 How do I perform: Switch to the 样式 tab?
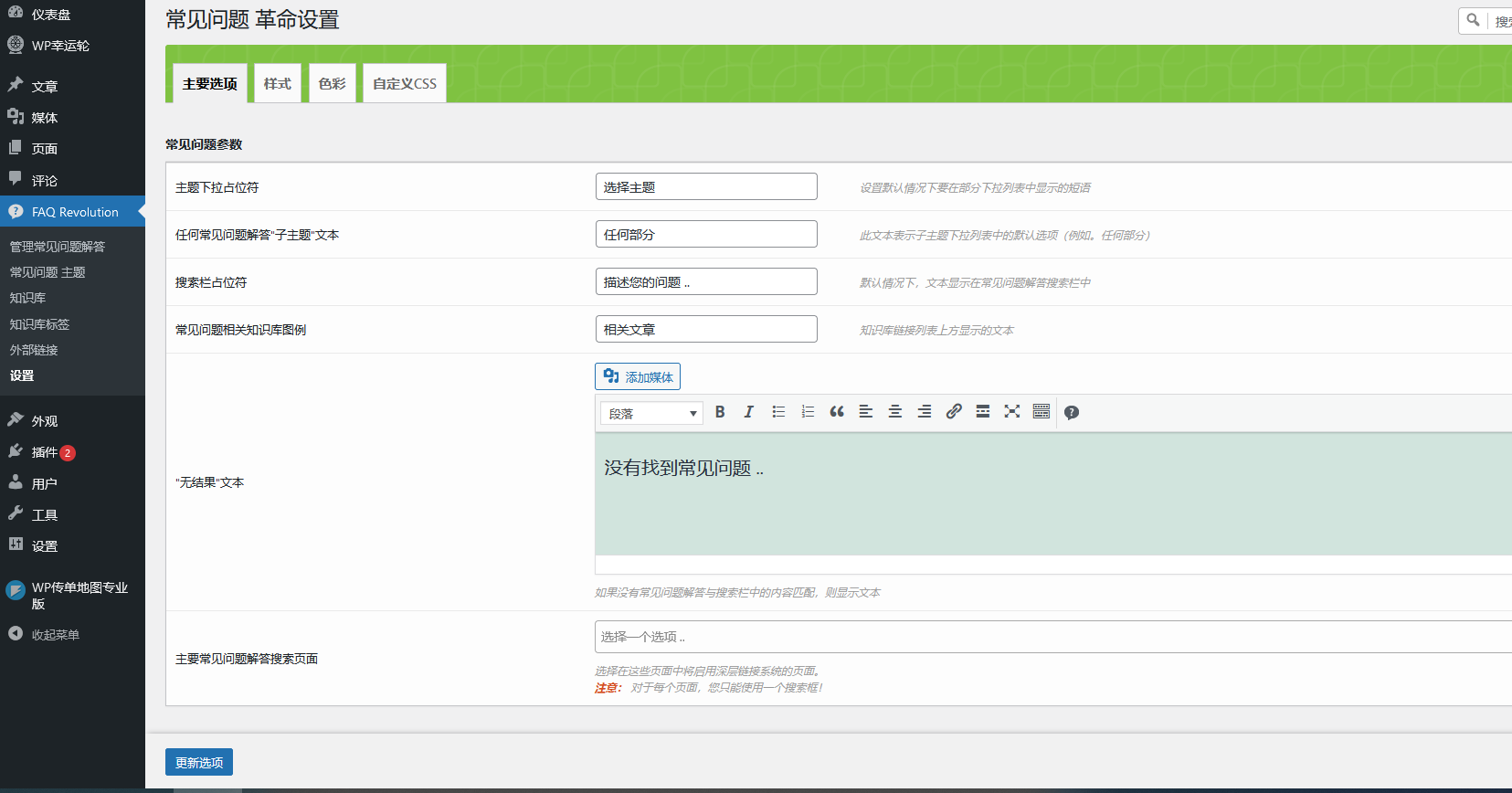[277, 84]
